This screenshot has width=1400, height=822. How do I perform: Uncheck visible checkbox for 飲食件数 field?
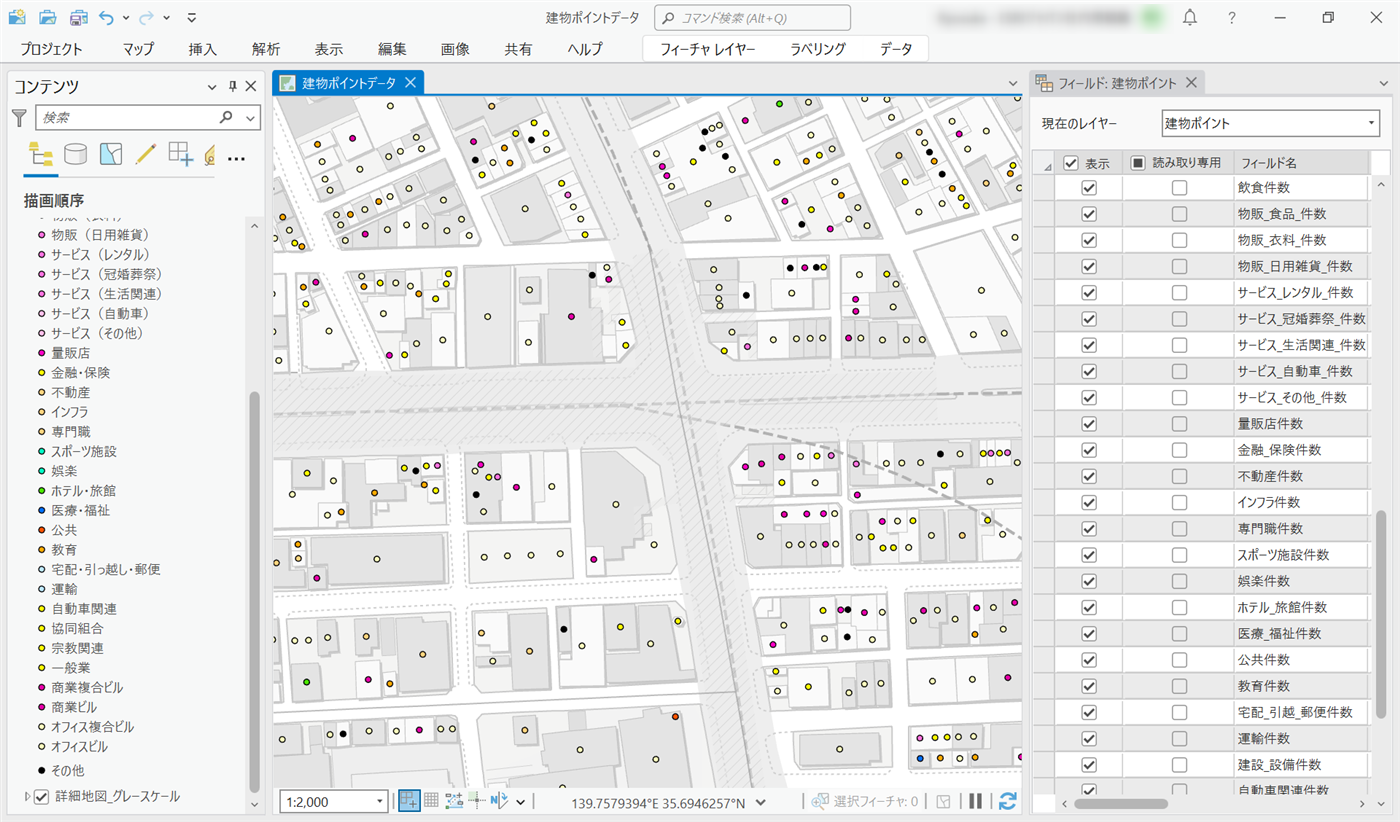[x=1089, y=188]
